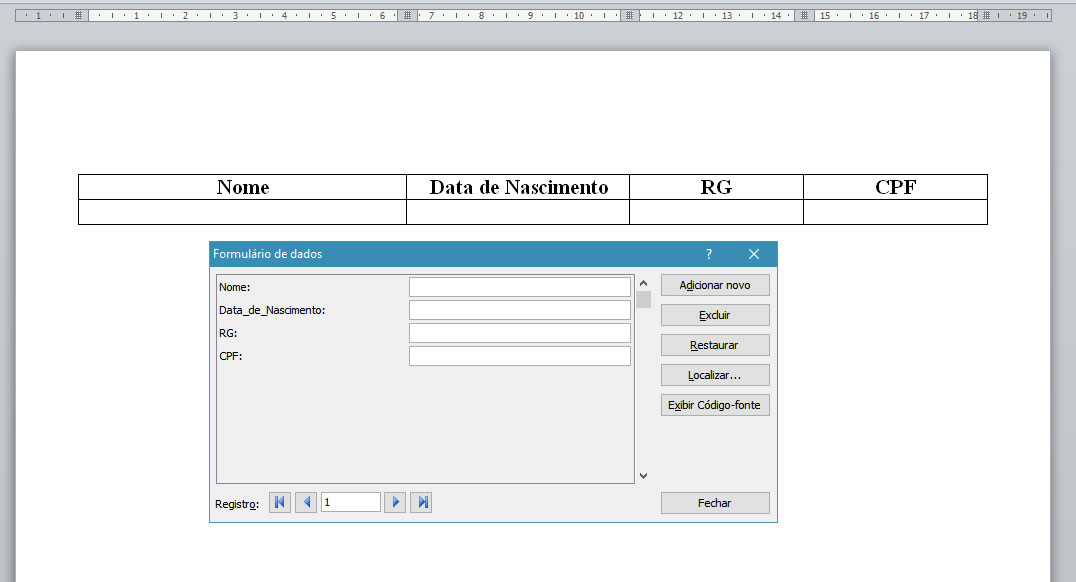Click the scroll up arrow in form
Viewport: 1076px width, 582px height.
(644, 283)
